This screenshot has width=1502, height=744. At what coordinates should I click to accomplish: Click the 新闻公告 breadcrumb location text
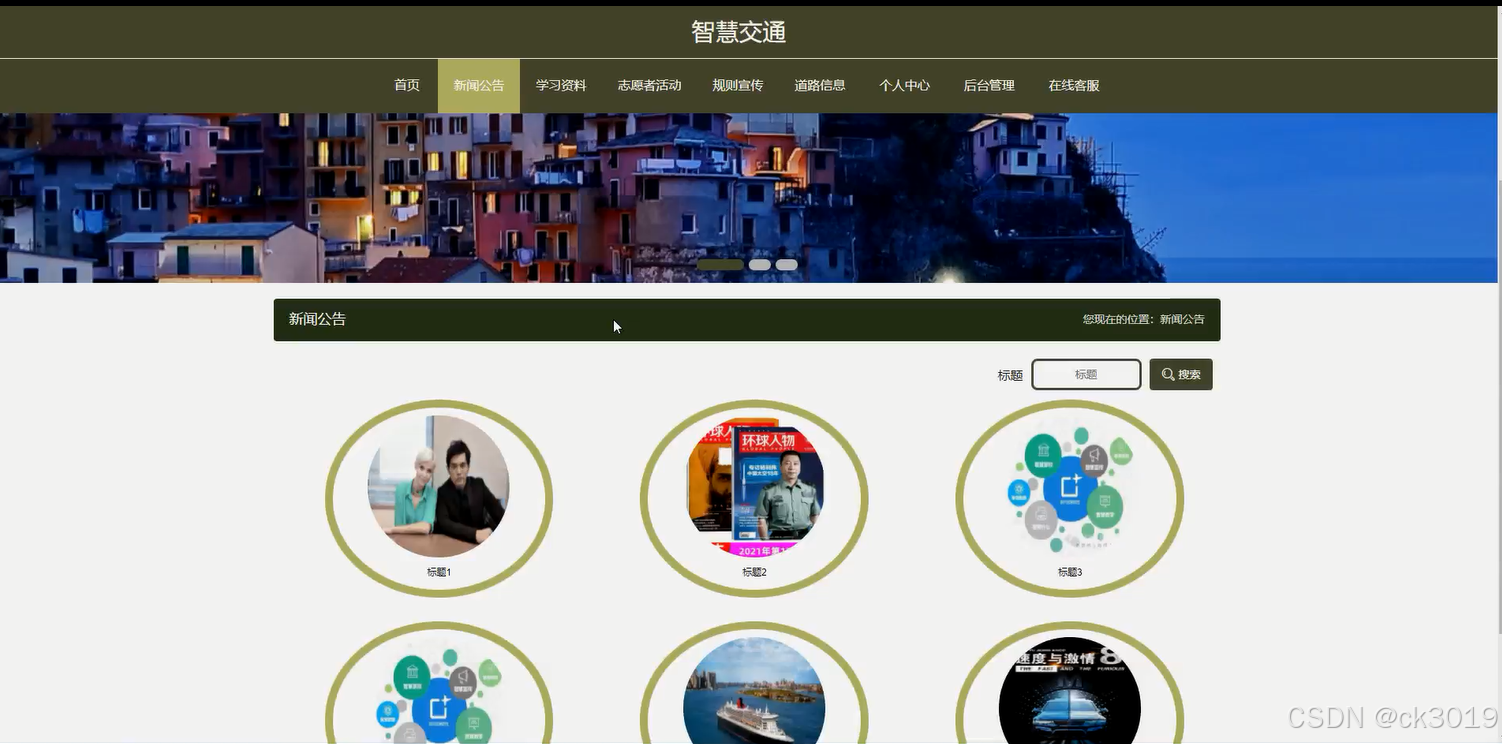pyautogui.click(x=1182, y=320)
